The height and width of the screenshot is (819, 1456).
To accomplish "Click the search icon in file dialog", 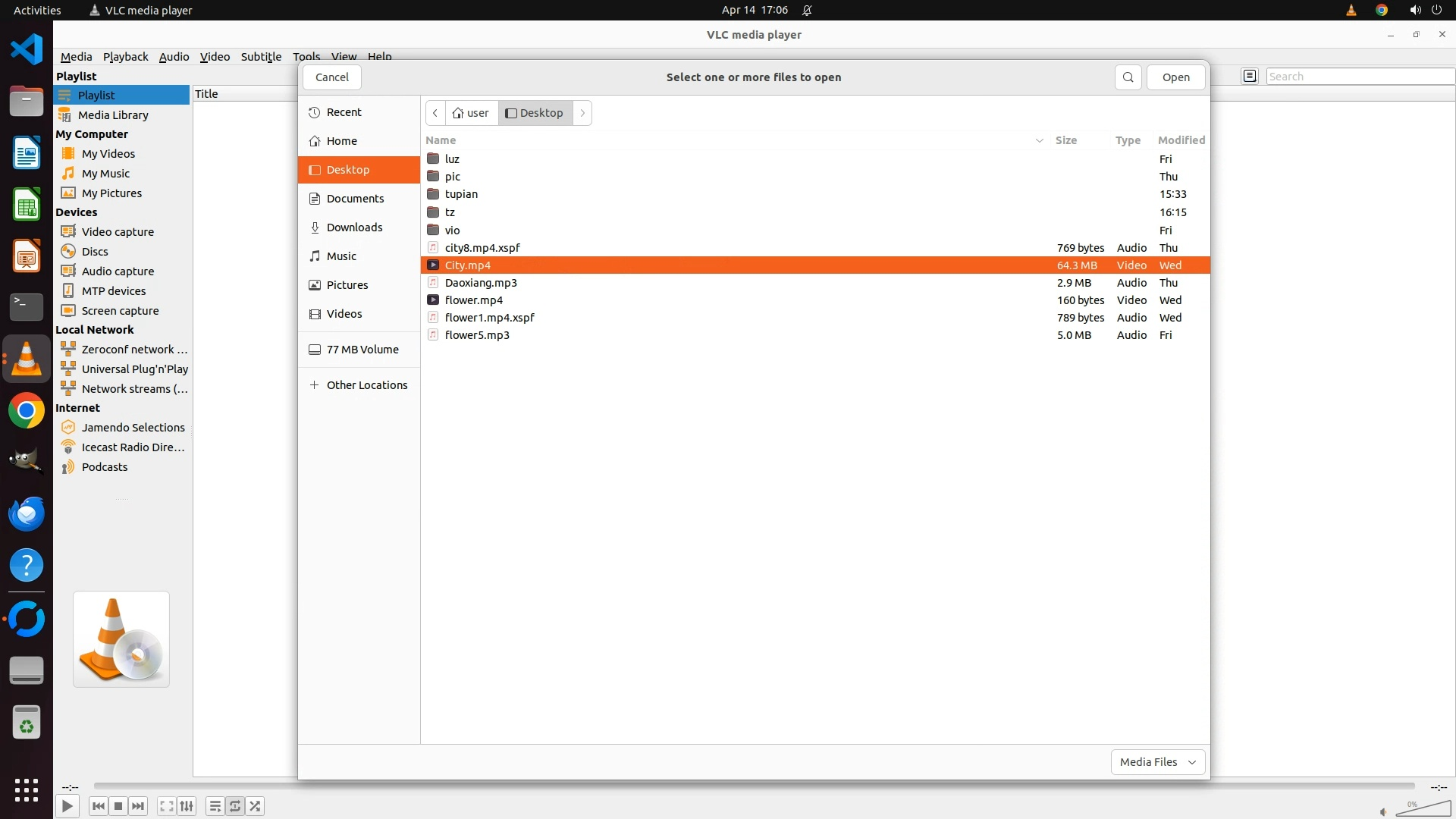I will coord(1128,77).
